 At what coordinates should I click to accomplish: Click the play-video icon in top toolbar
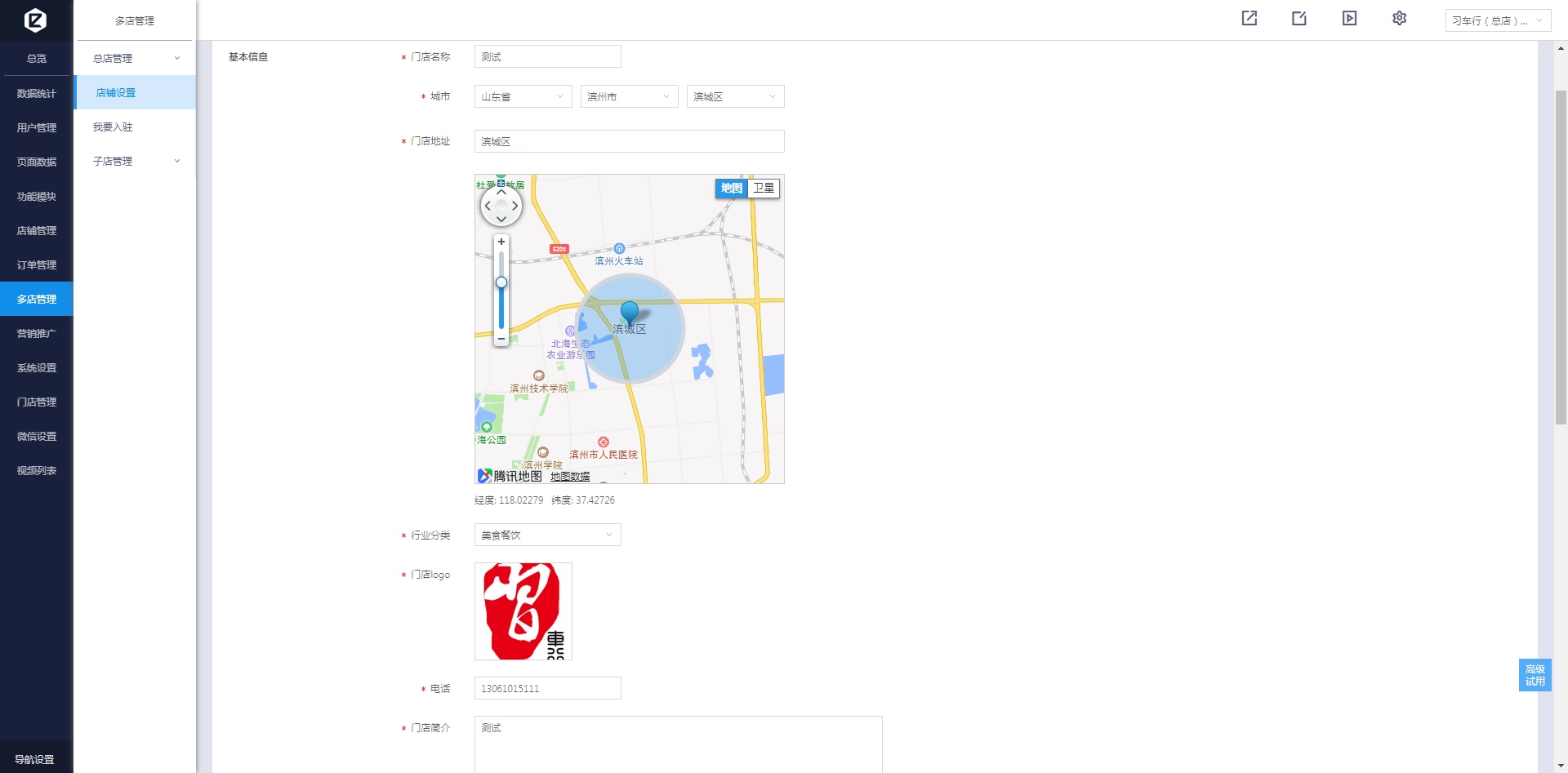[1349, 19]
